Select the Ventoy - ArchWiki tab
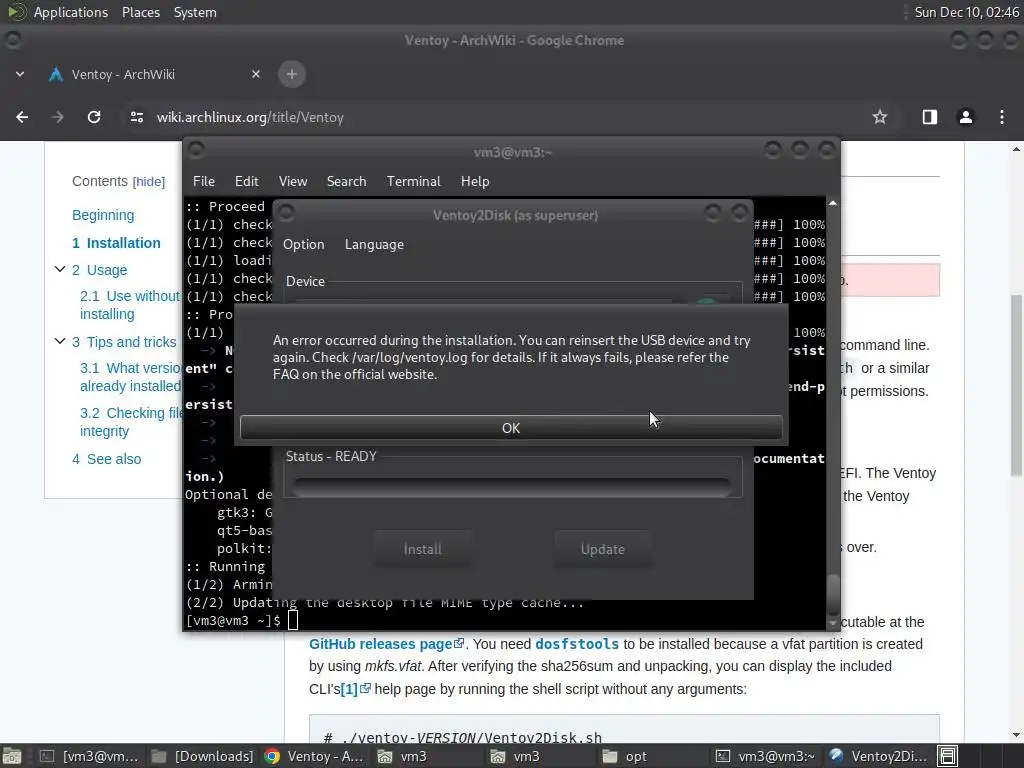Viewport: 1024px width, 768px height. click(x=154, y=74)
